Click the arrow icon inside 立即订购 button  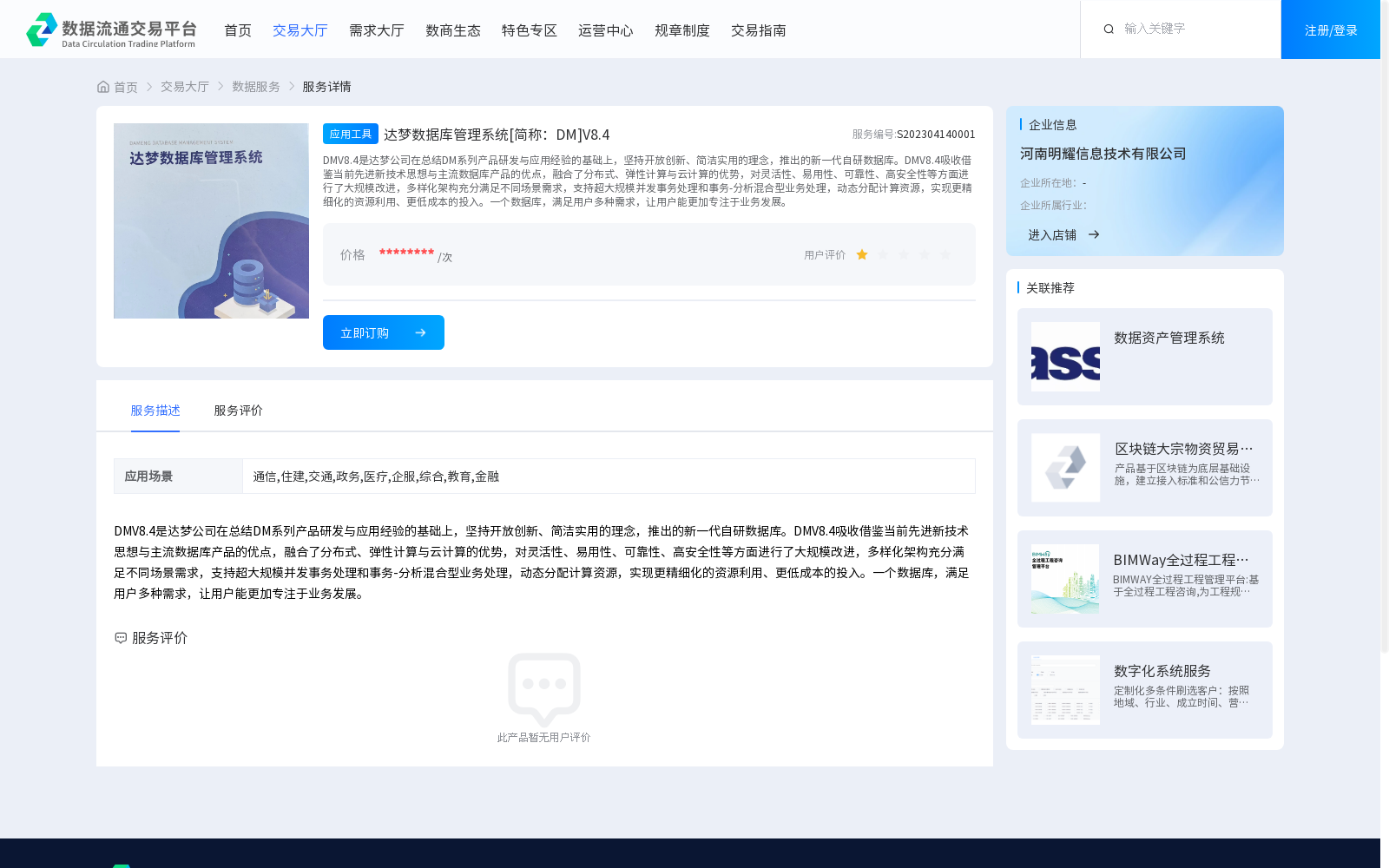(421, 332)
